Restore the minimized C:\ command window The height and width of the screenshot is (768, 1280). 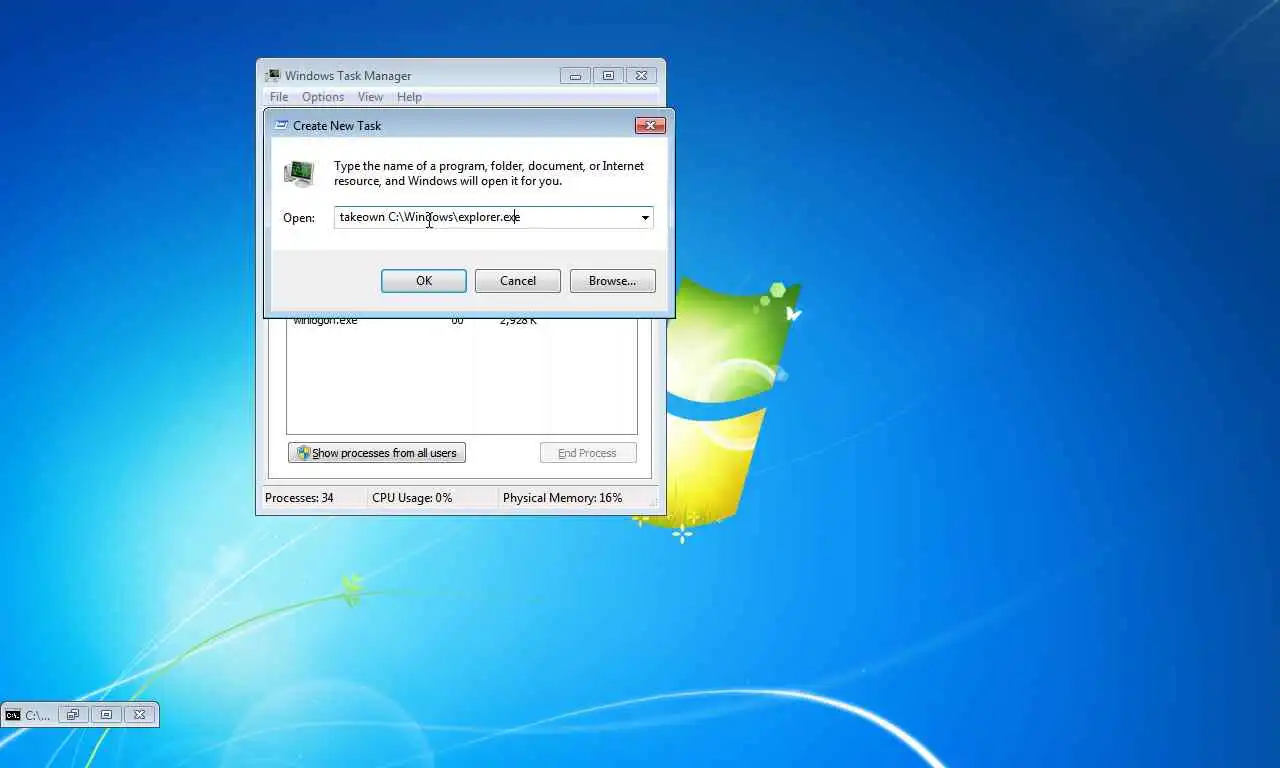pyautogui.click(x=72, y=715)
